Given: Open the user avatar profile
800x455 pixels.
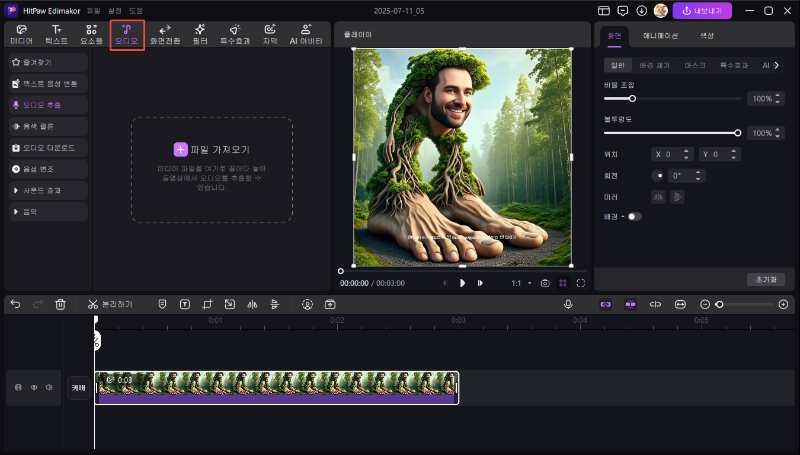Looking at the screenshot, I should click(x=661, y=11).
